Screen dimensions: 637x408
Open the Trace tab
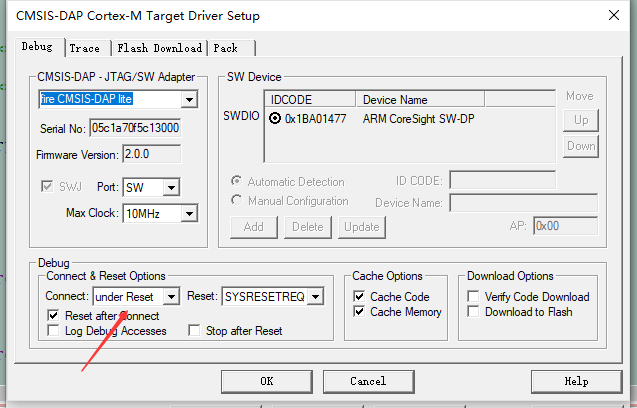(x=88, y=48)
